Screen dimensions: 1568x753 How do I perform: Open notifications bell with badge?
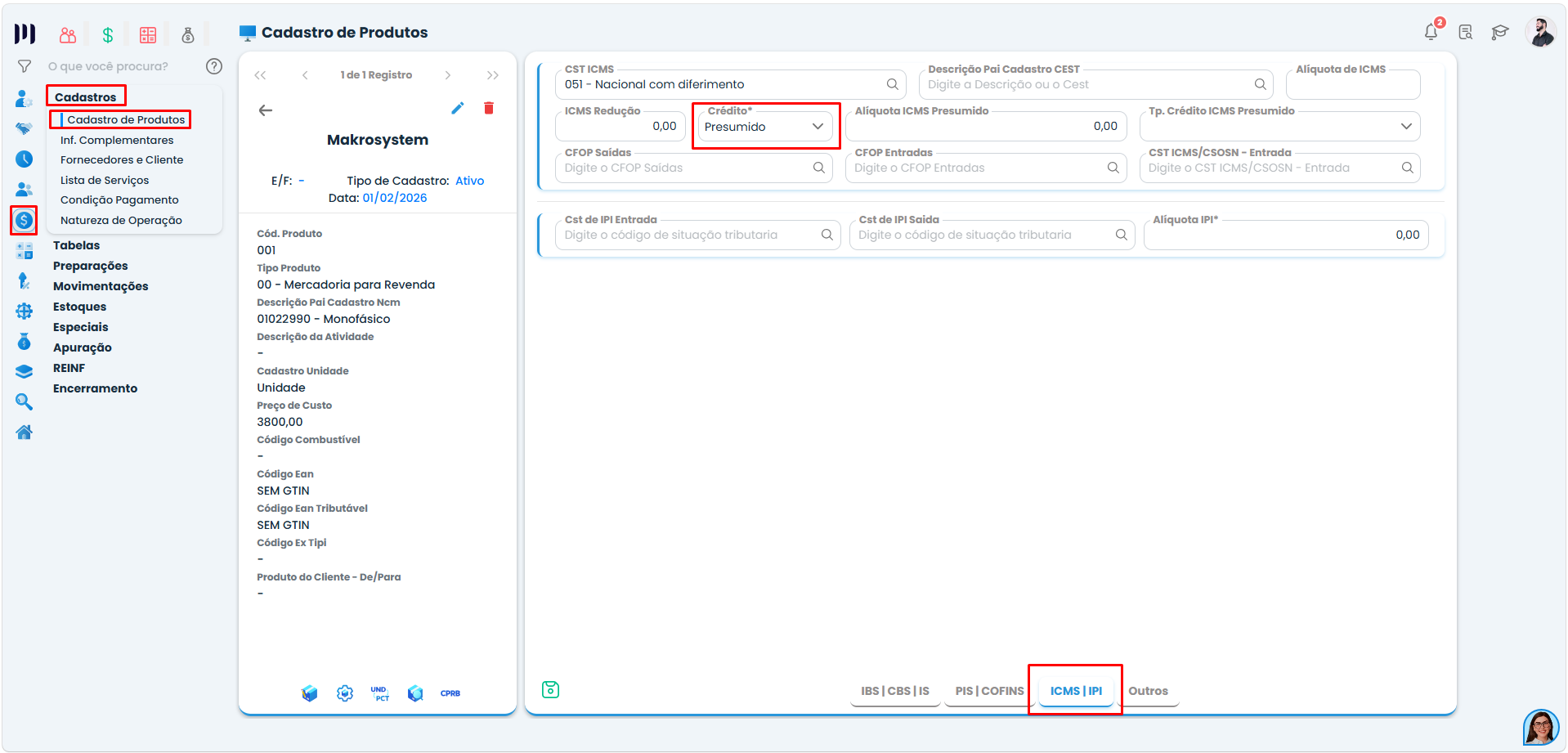pos(1431,32)
